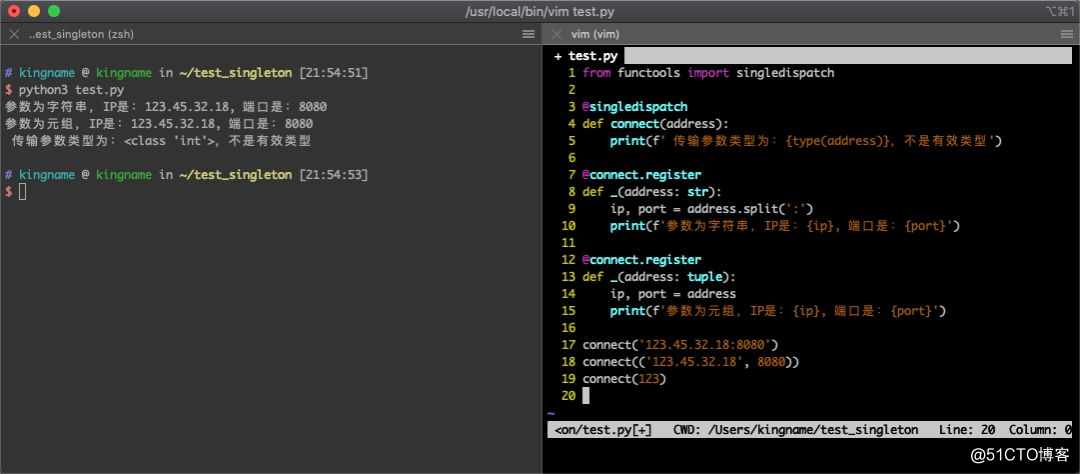Click the vim cursor on line 20
Viewport: 1080px width, 474px height.
coord(586,395)
